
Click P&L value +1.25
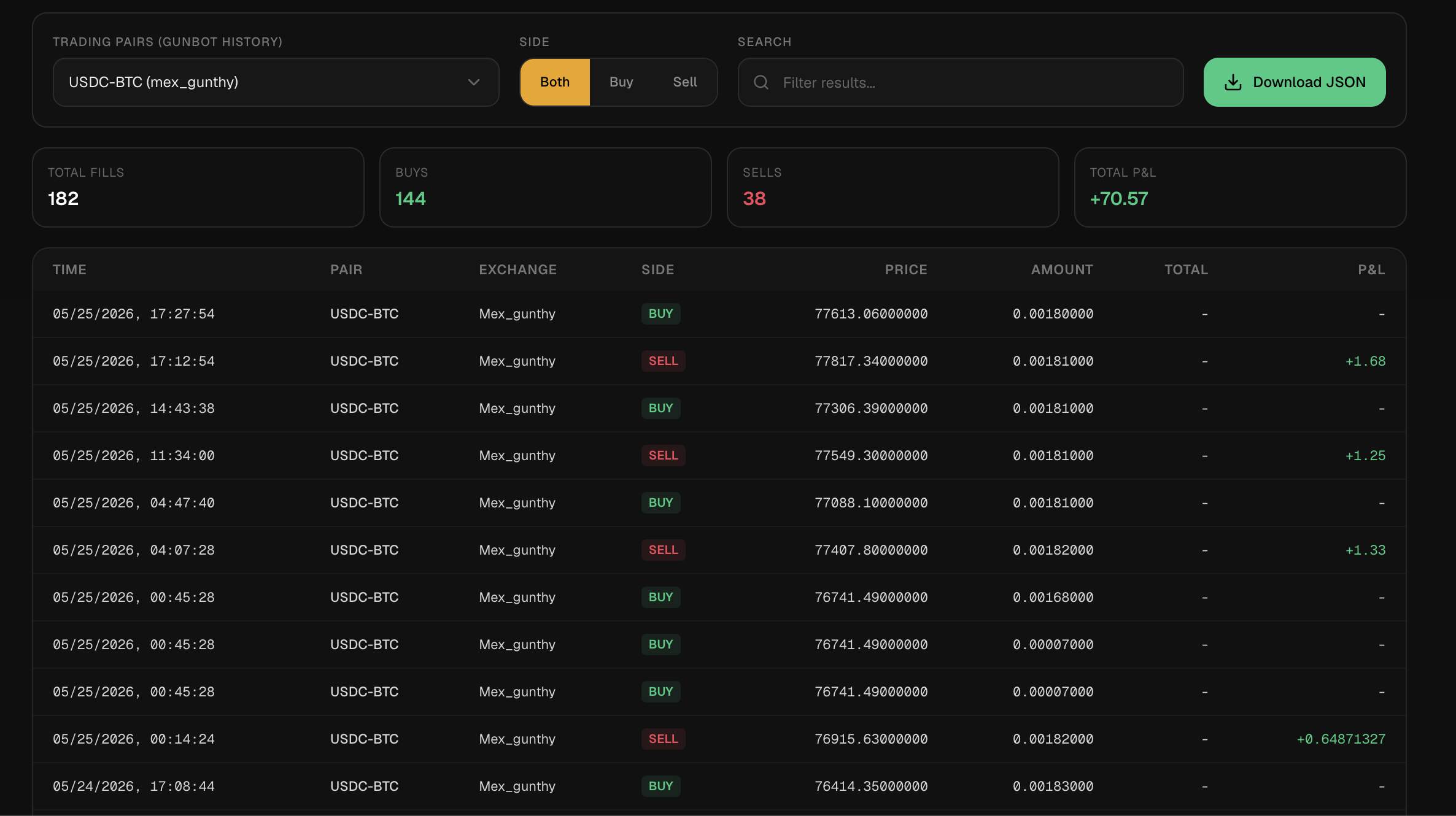tap(1365, 456)
